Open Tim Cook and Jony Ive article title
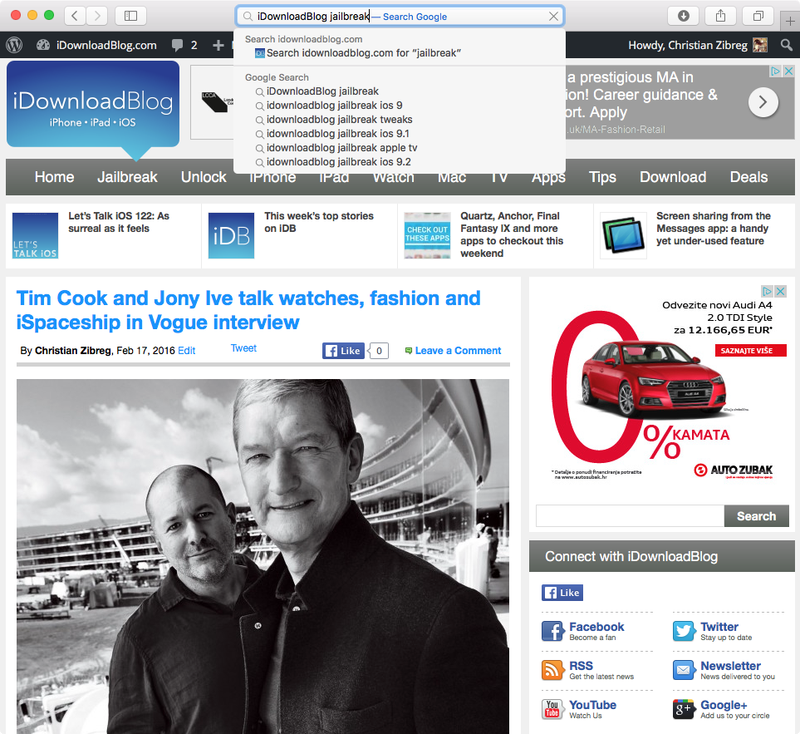 click(248, 310)
